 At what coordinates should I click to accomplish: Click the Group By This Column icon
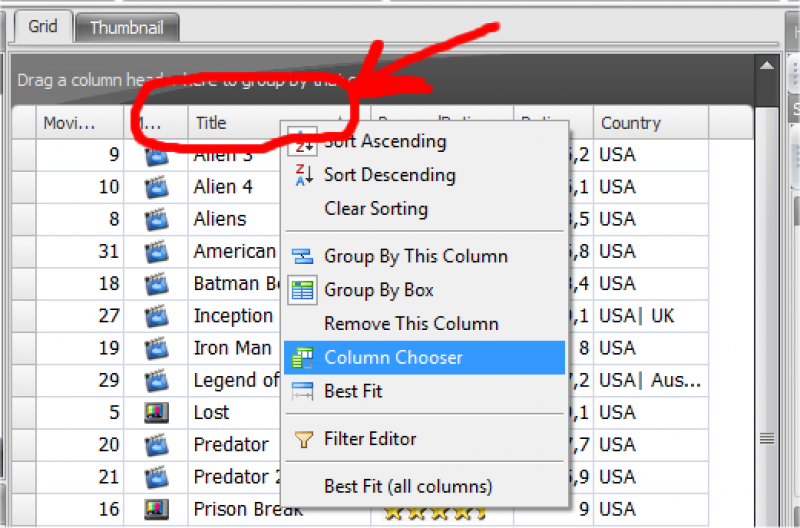303,257
